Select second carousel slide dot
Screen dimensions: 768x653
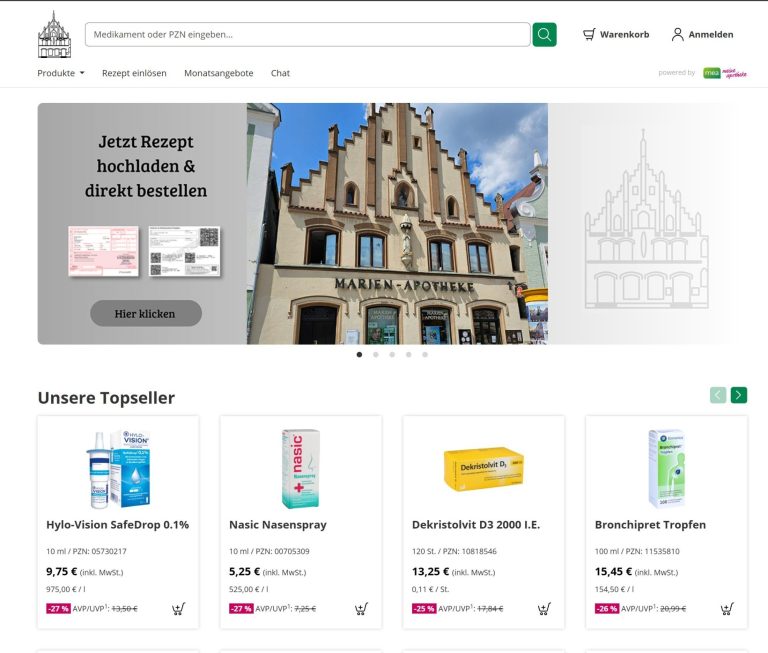click(376, 355)
